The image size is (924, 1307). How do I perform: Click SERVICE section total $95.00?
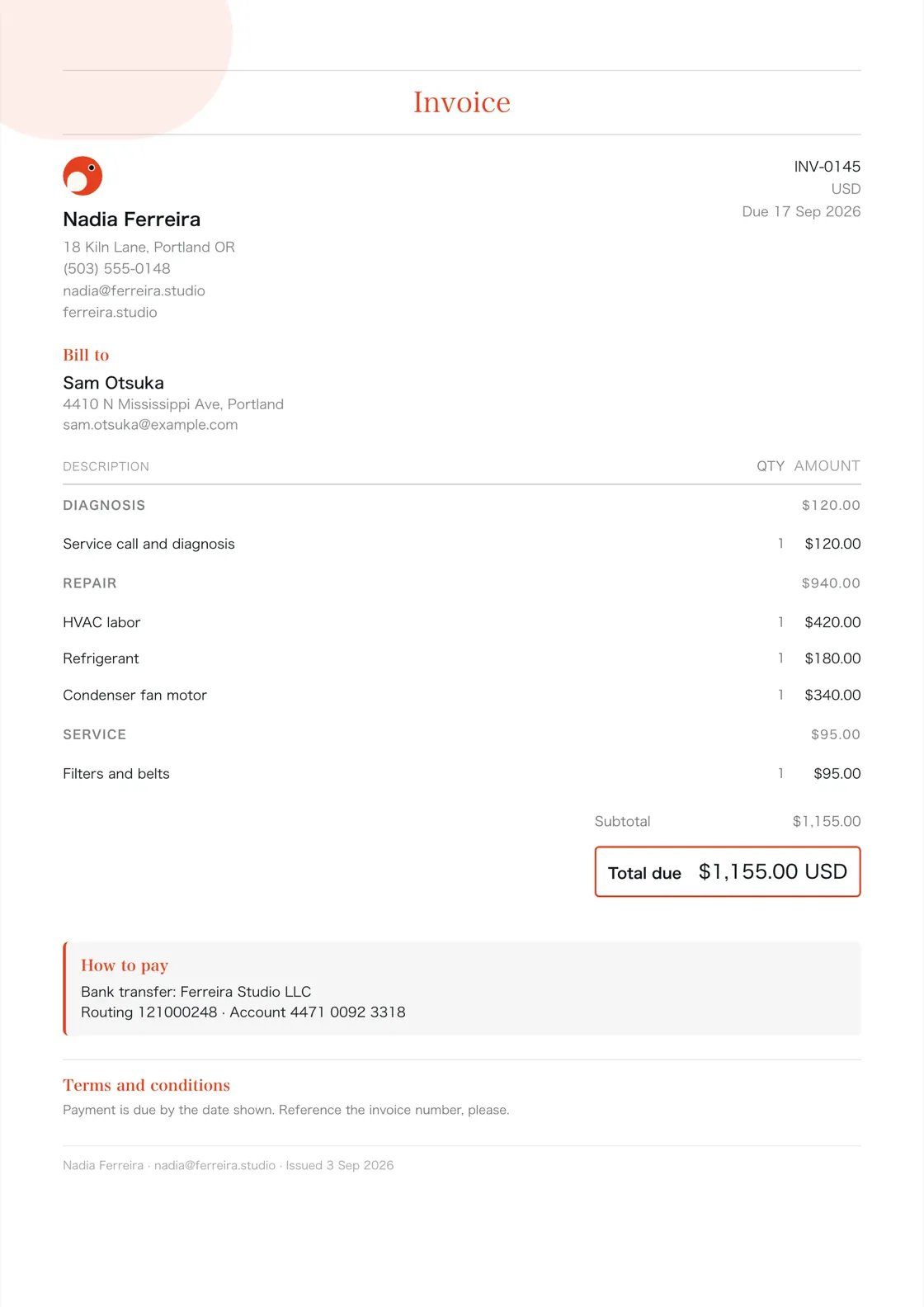point(835,734)
